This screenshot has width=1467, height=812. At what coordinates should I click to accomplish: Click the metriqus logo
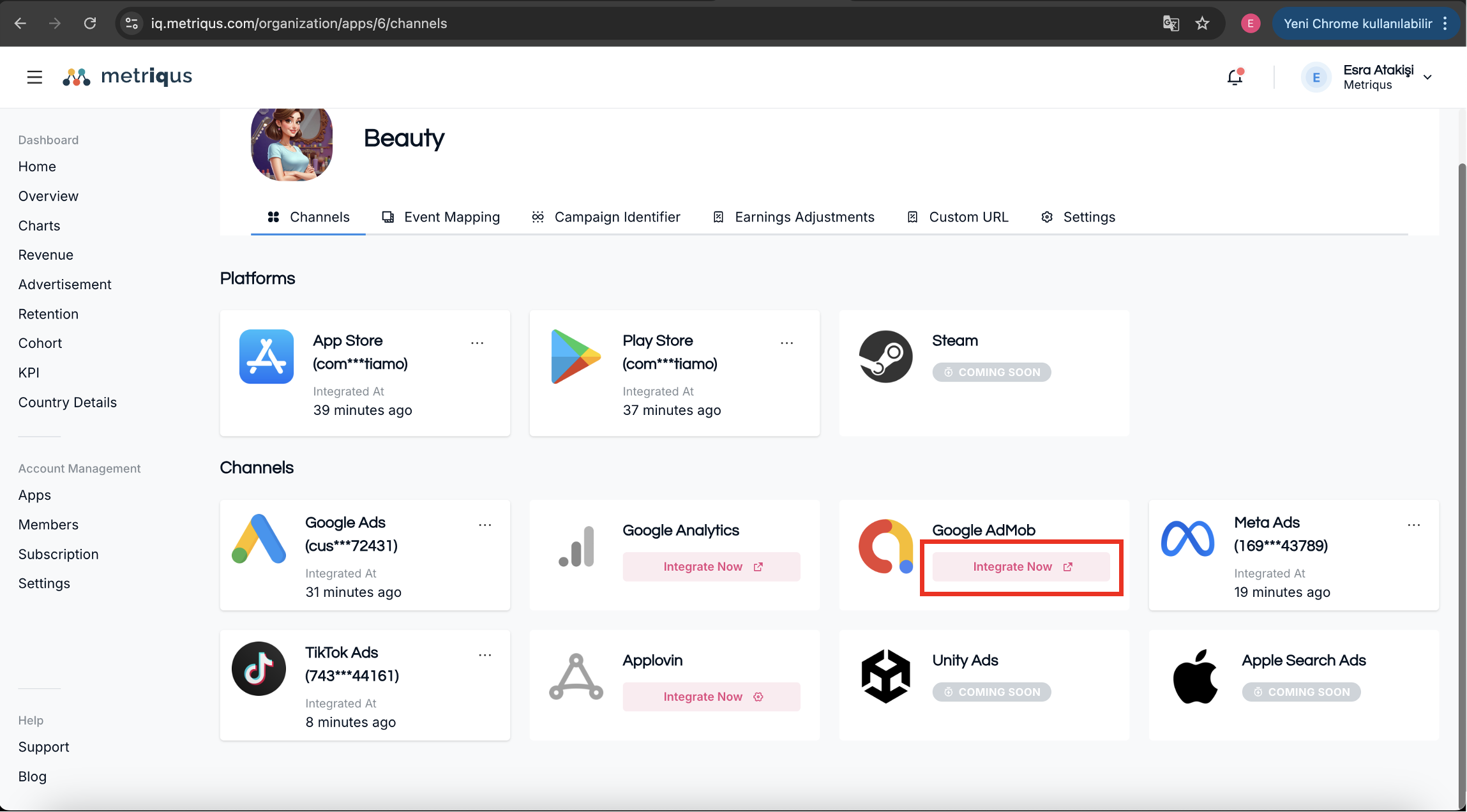pyautogui.click(x=127, y=77)
